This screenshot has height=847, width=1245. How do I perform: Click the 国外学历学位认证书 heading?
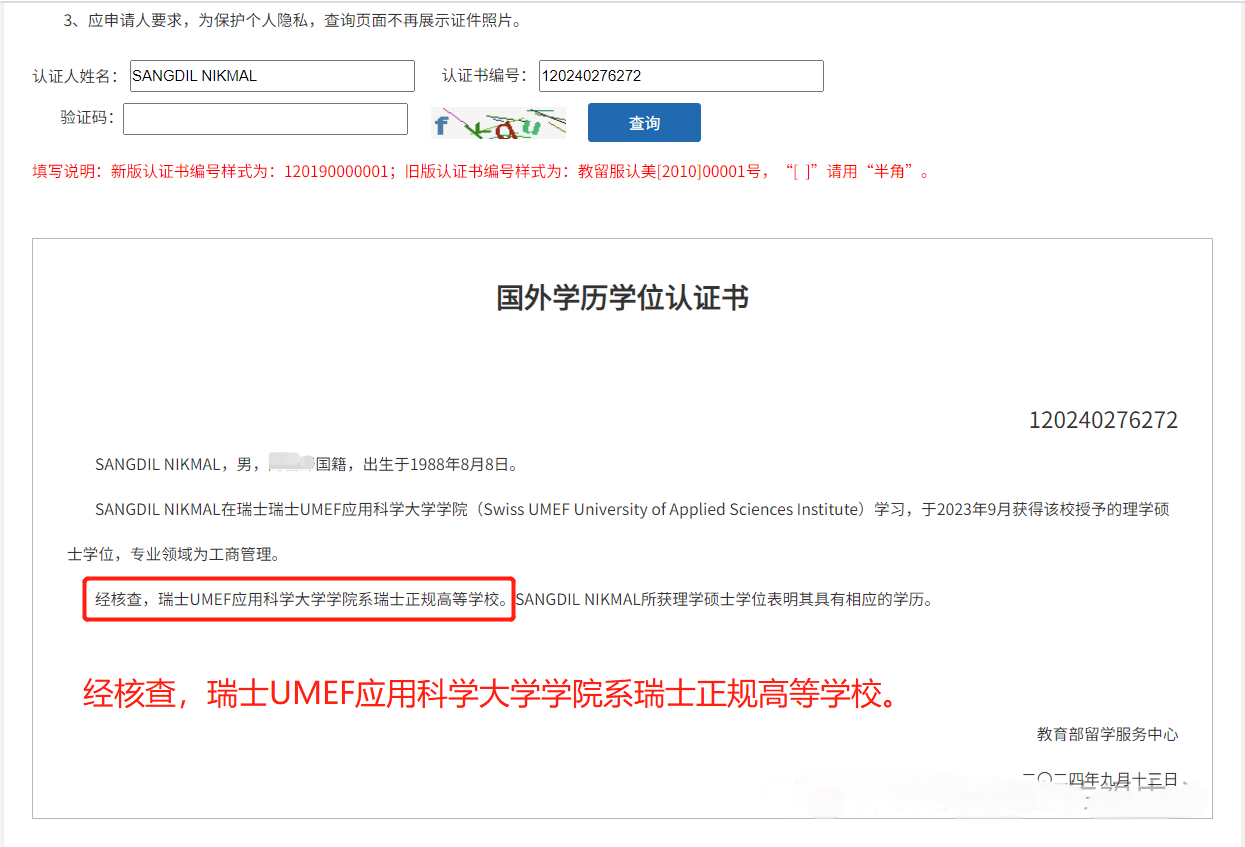622,298
